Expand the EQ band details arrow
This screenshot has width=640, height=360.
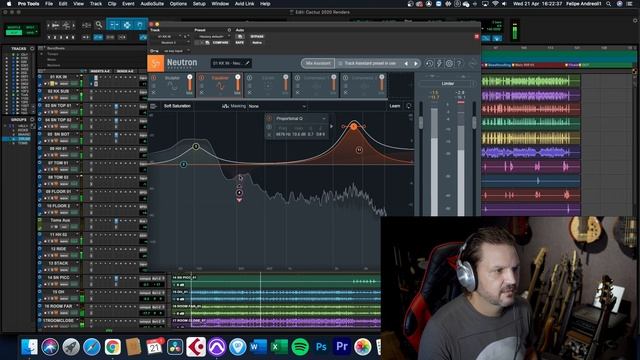coord(331,126)
